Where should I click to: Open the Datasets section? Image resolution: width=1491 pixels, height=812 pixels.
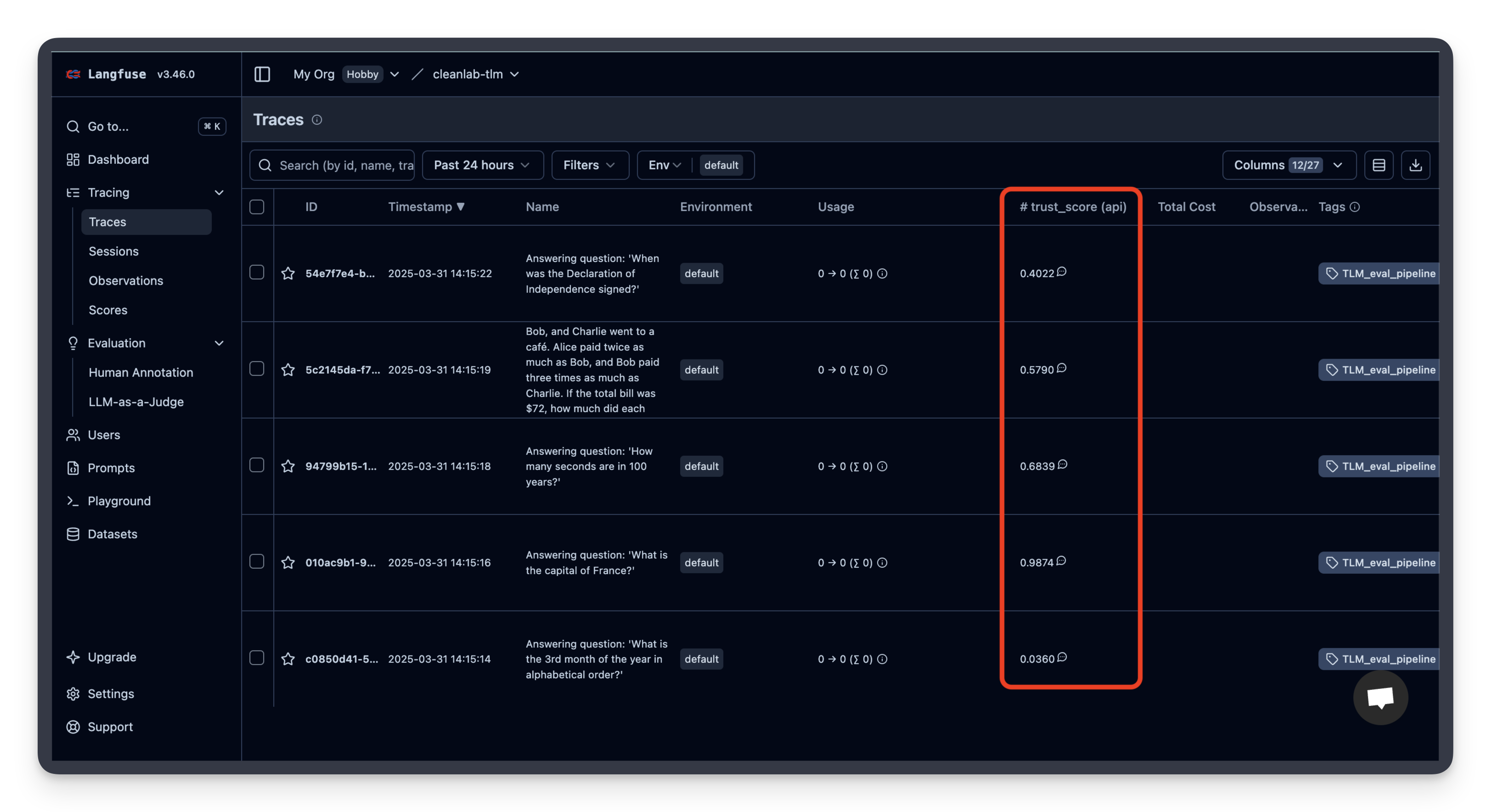point(113,534)
